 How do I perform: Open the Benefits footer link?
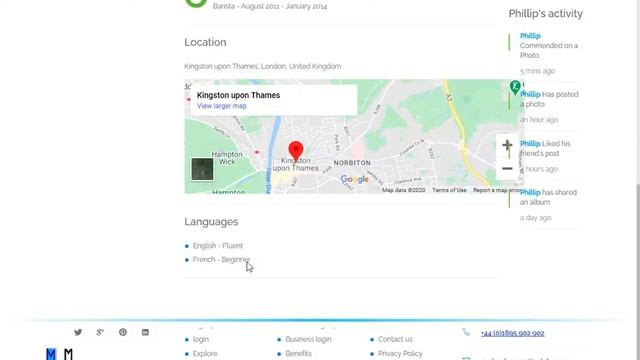[x=298, y=353]
